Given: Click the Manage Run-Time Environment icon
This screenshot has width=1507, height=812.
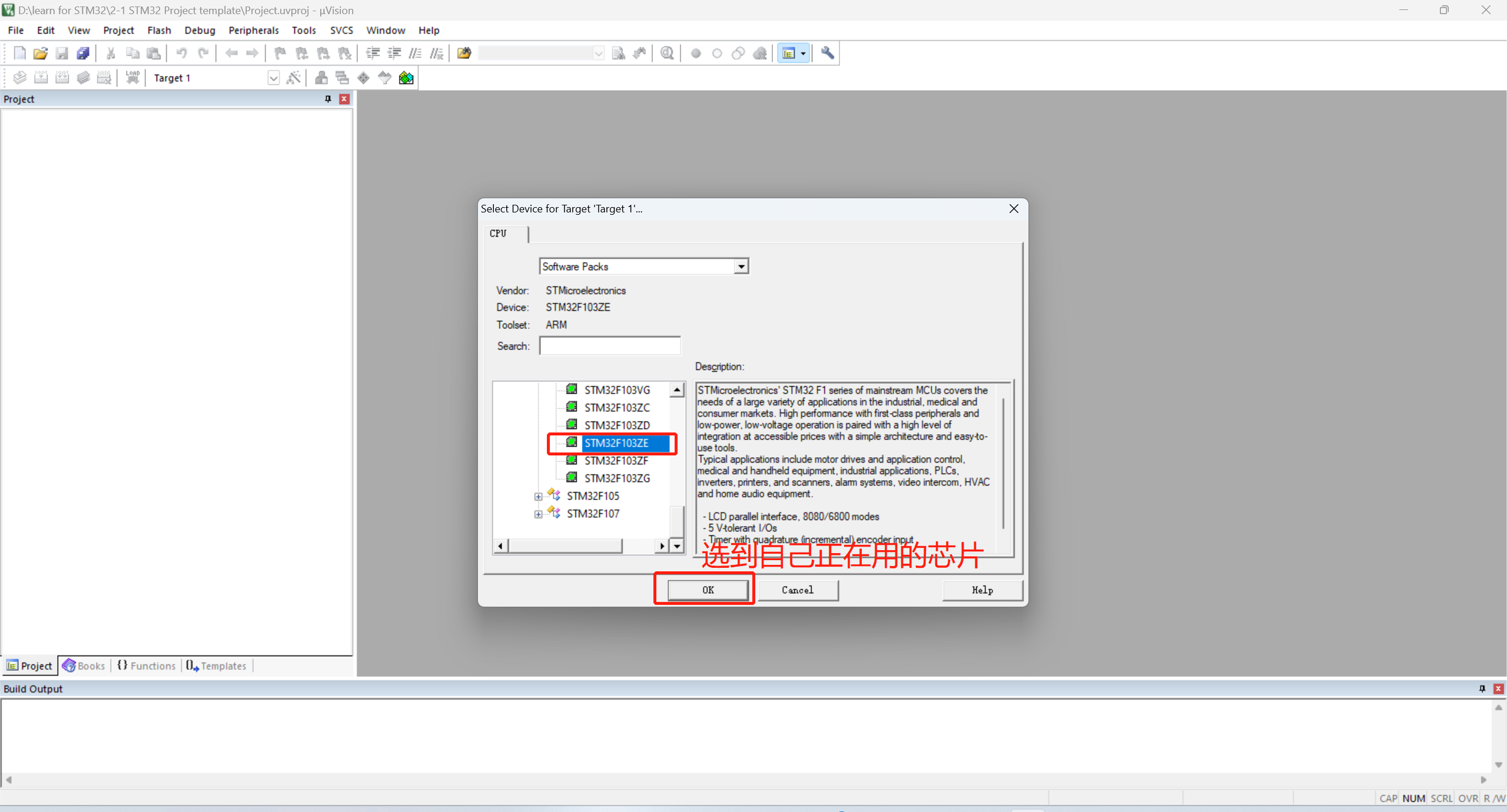Looking at the screenshot, I should (363, 78).
